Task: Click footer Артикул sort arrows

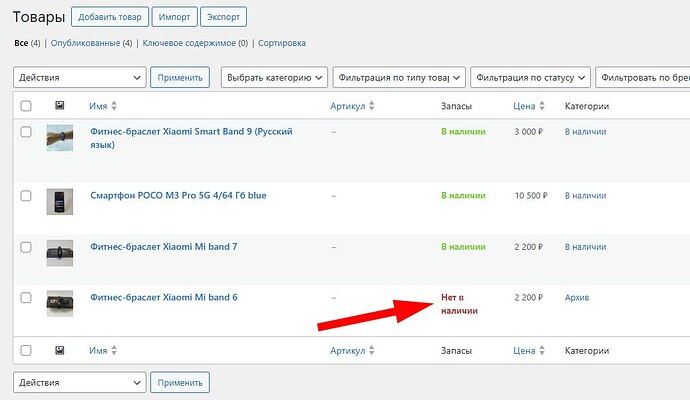Action: coord(372,350)
